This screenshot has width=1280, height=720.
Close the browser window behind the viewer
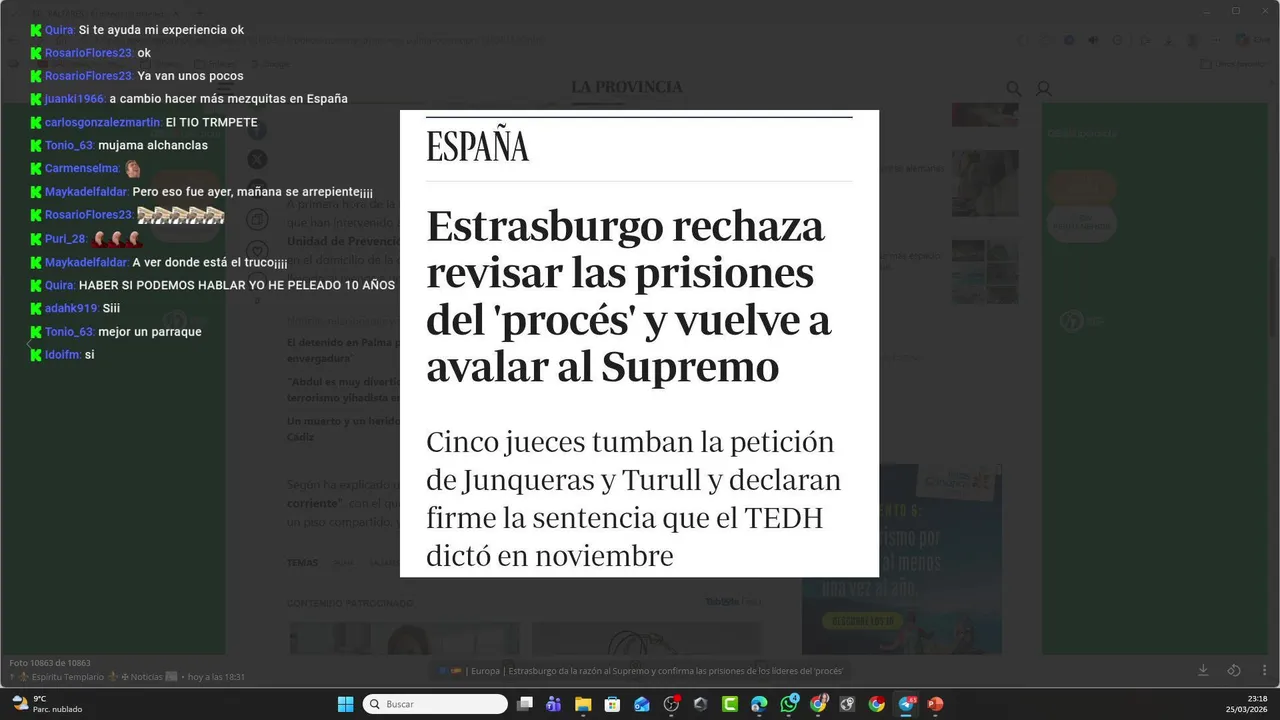pyautogui.click(x=1263, y=10)
